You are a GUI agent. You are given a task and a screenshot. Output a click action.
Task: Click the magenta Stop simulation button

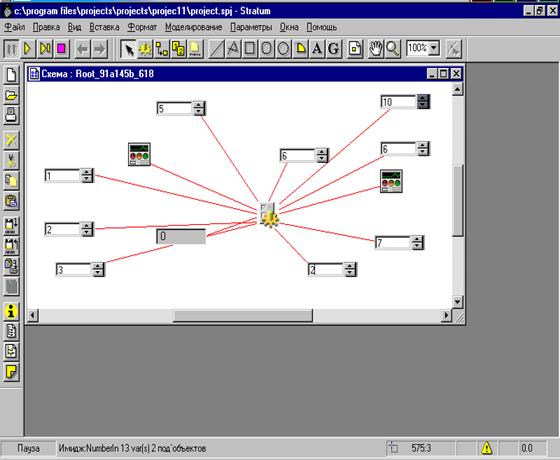(61, 49)
